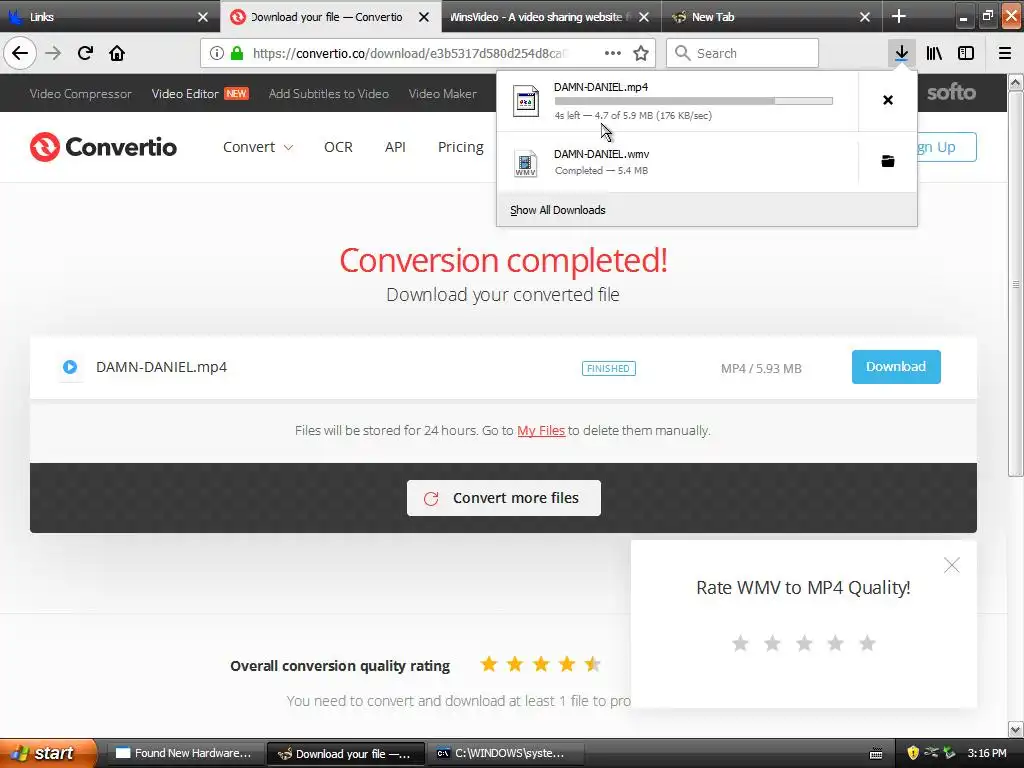Go back with the browser back arrow

click(x=20, y=53)
